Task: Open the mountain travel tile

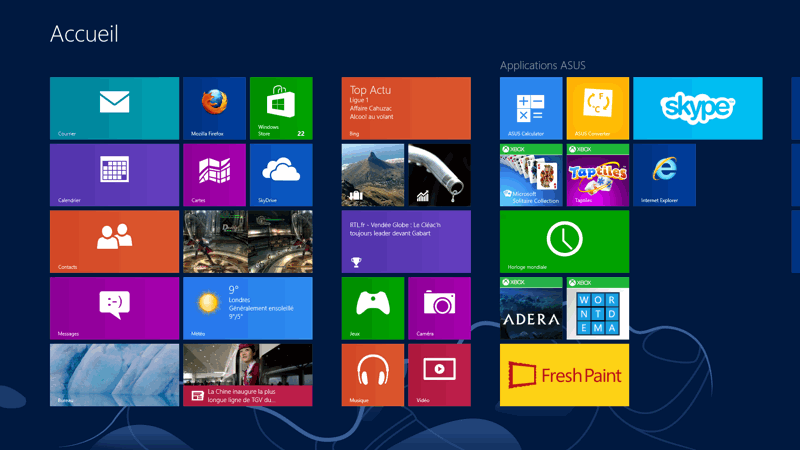Action: click(x=372, y=175)
